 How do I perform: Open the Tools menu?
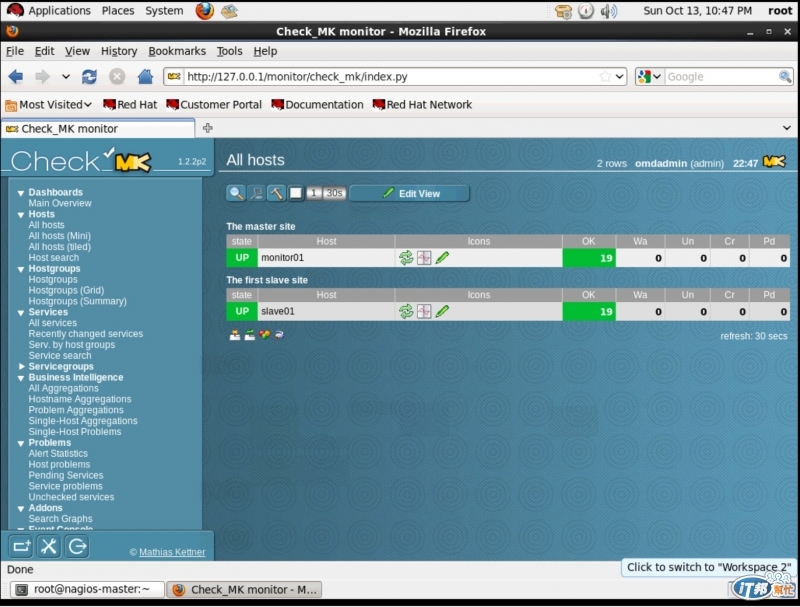coord(229,51)
